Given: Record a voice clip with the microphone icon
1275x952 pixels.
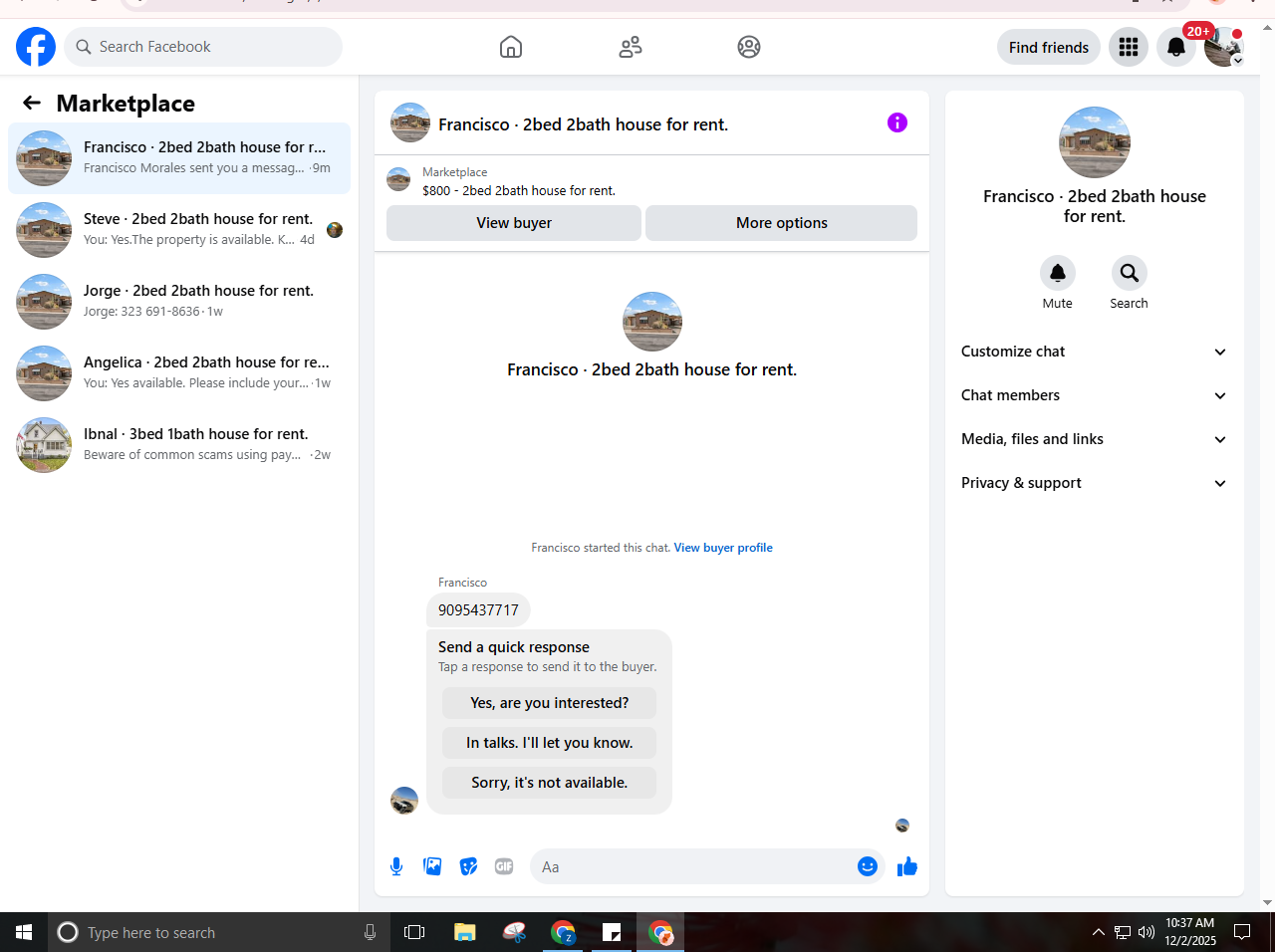Looking at the screenshot, I should [x=396, y=866].
